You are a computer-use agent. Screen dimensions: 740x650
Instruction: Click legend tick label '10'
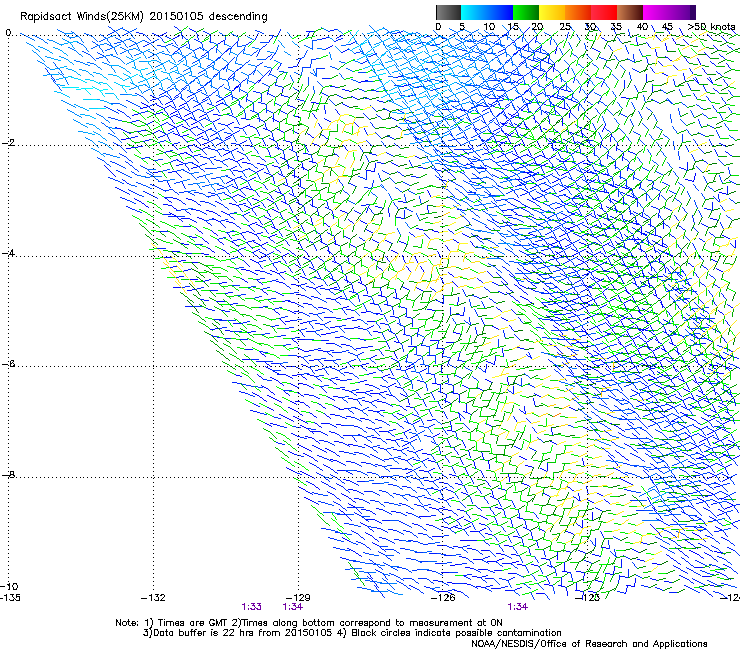pos(489,27)
